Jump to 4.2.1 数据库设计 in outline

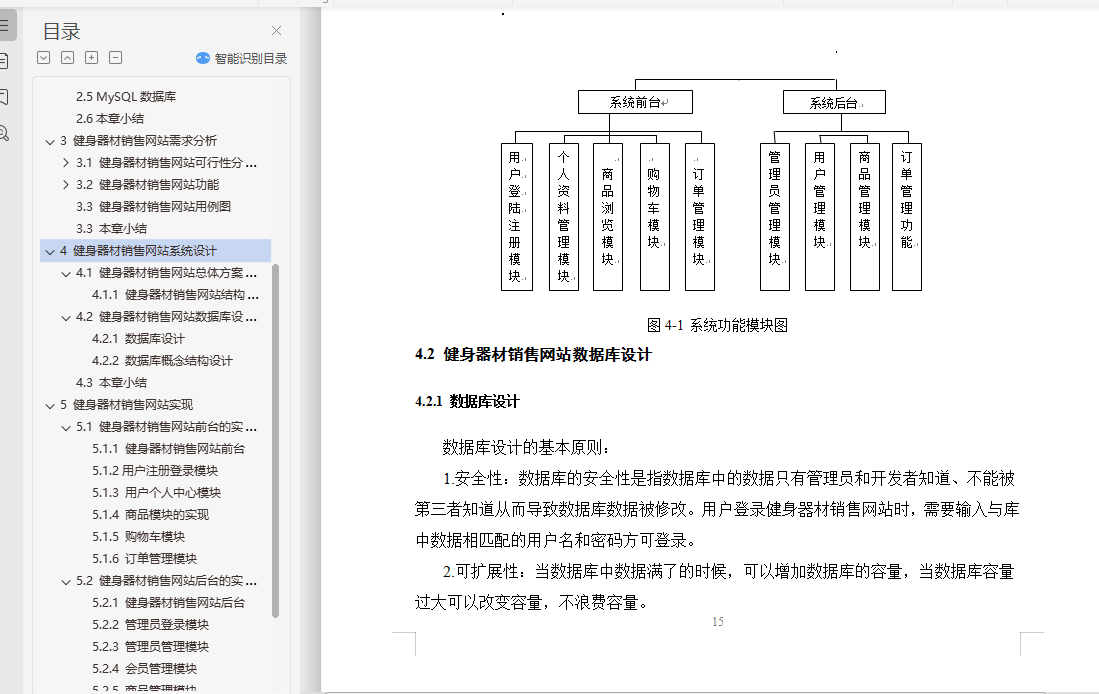[x=138, y=339]
